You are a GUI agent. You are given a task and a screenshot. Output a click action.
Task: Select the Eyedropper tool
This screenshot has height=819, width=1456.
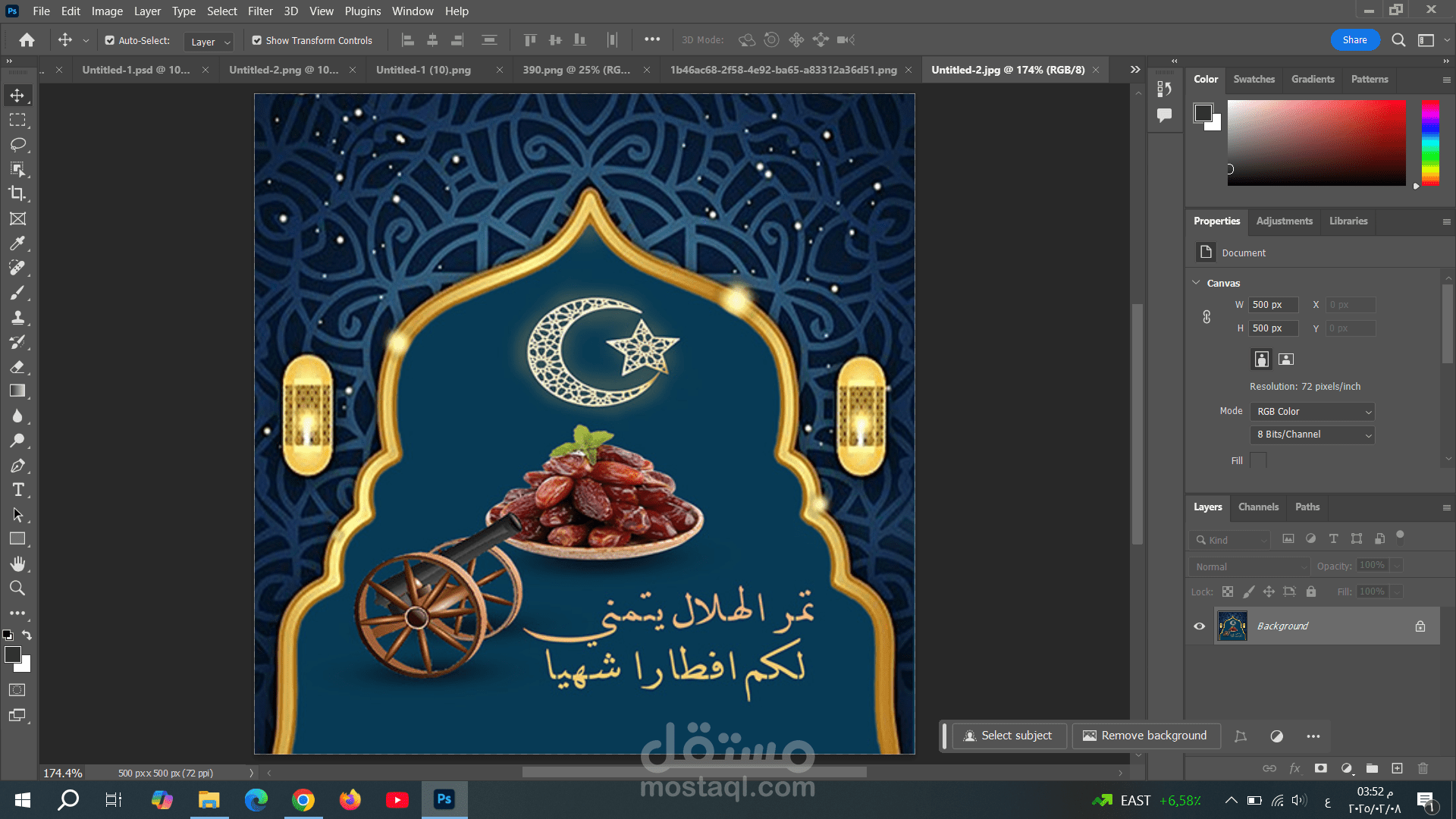pos(17,243)
